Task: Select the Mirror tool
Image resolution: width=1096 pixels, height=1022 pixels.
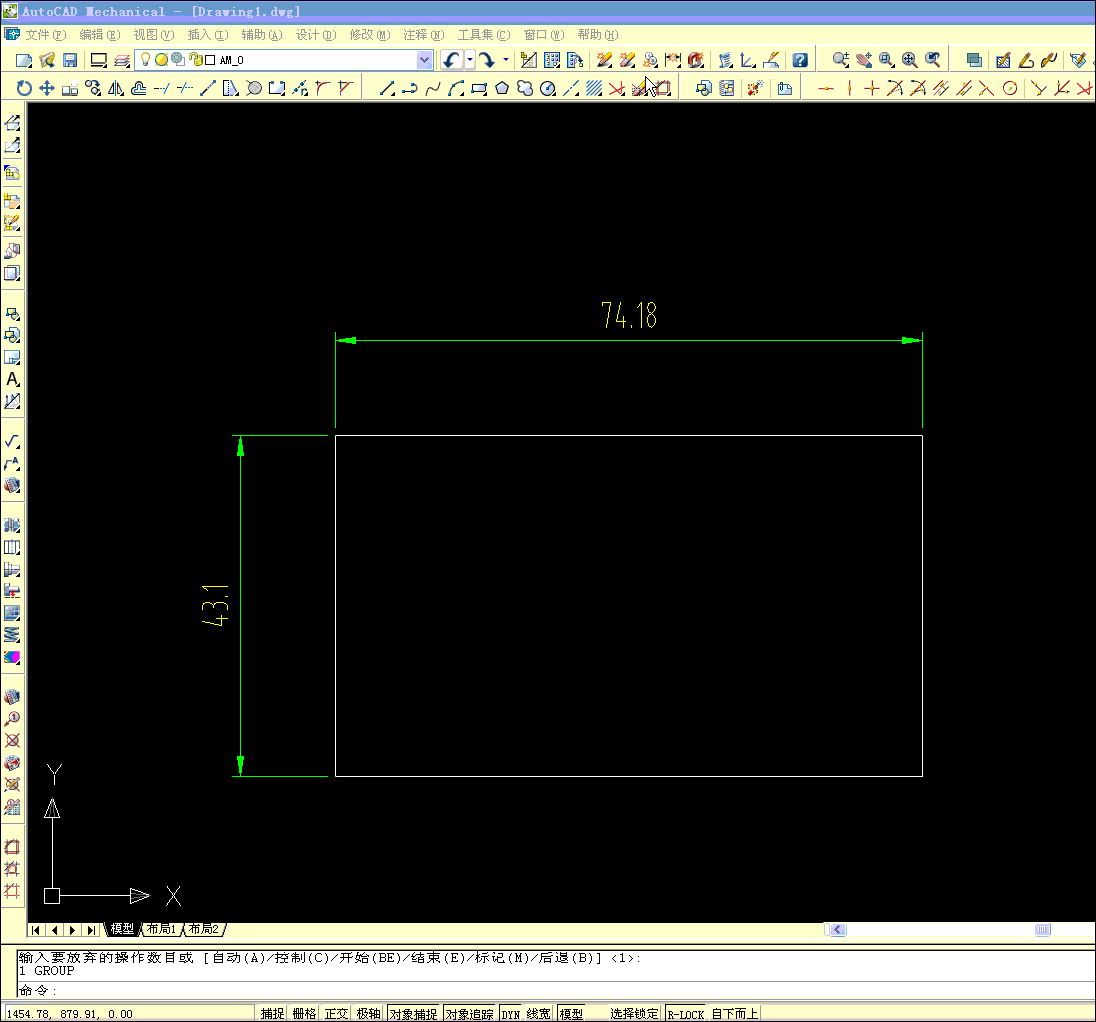Action: click(116, 88)
